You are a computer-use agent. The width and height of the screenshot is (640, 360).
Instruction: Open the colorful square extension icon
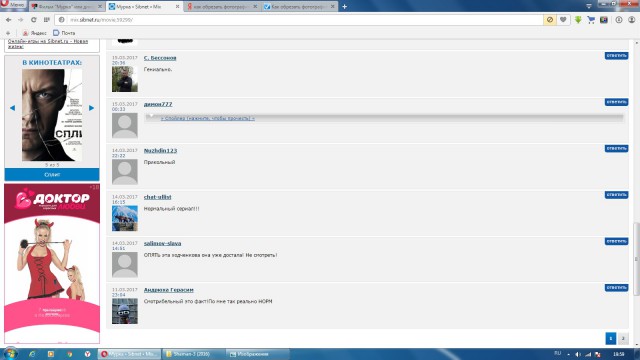604,20
